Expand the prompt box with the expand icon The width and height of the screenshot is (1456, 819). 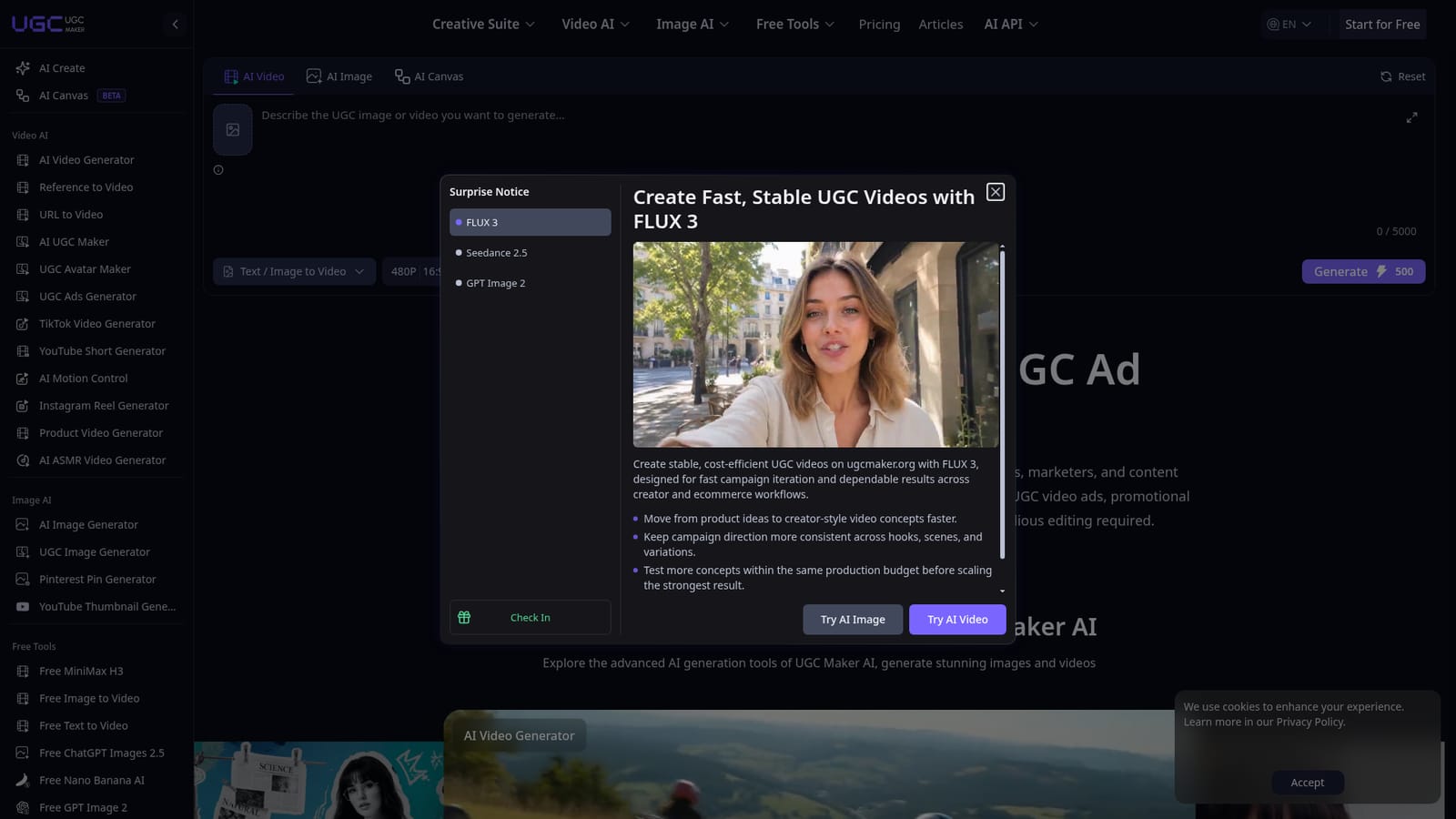[x=1411, y=117]
